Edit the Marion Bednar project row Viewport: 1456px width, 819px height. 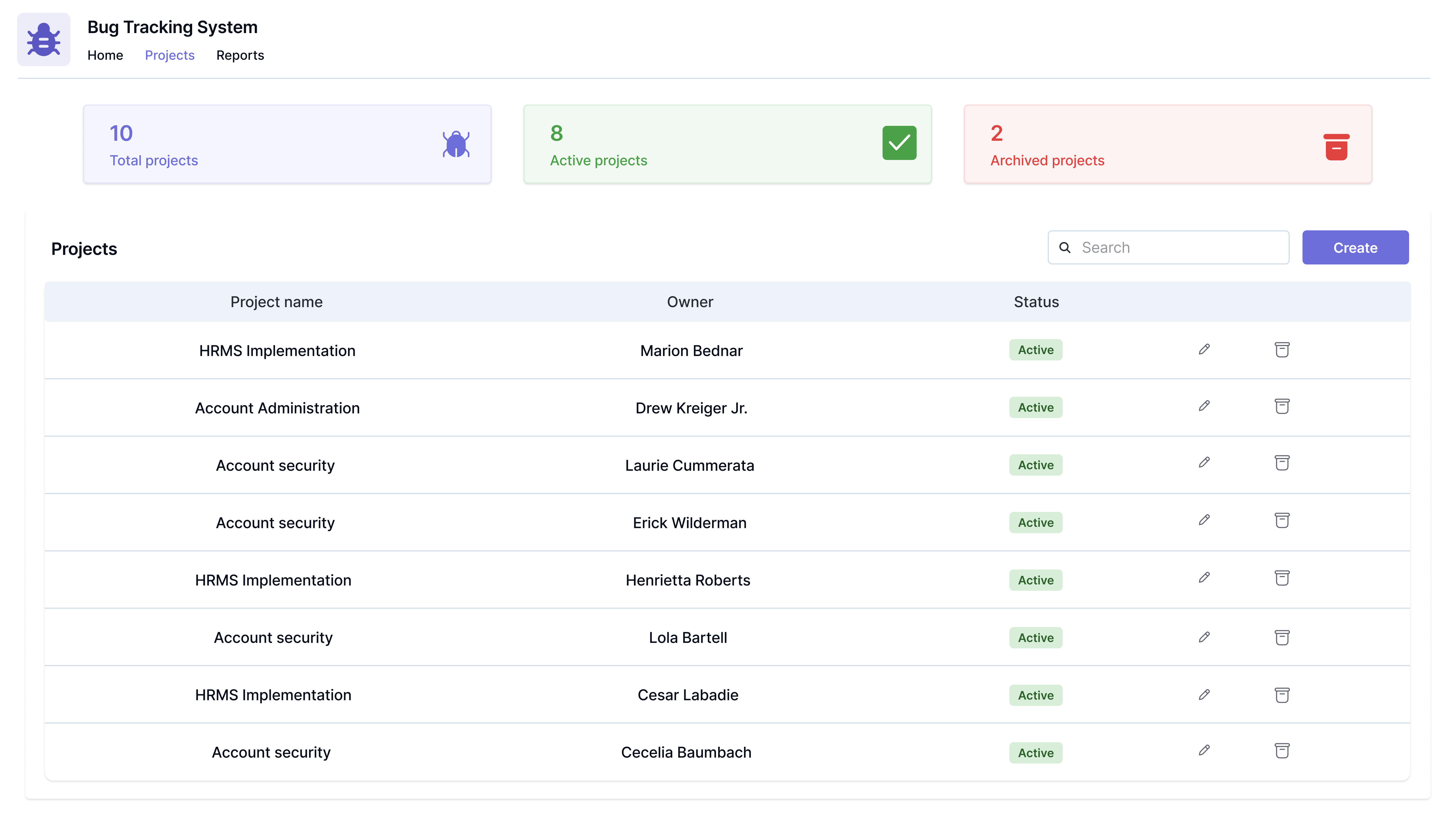tap(1204, 350)
